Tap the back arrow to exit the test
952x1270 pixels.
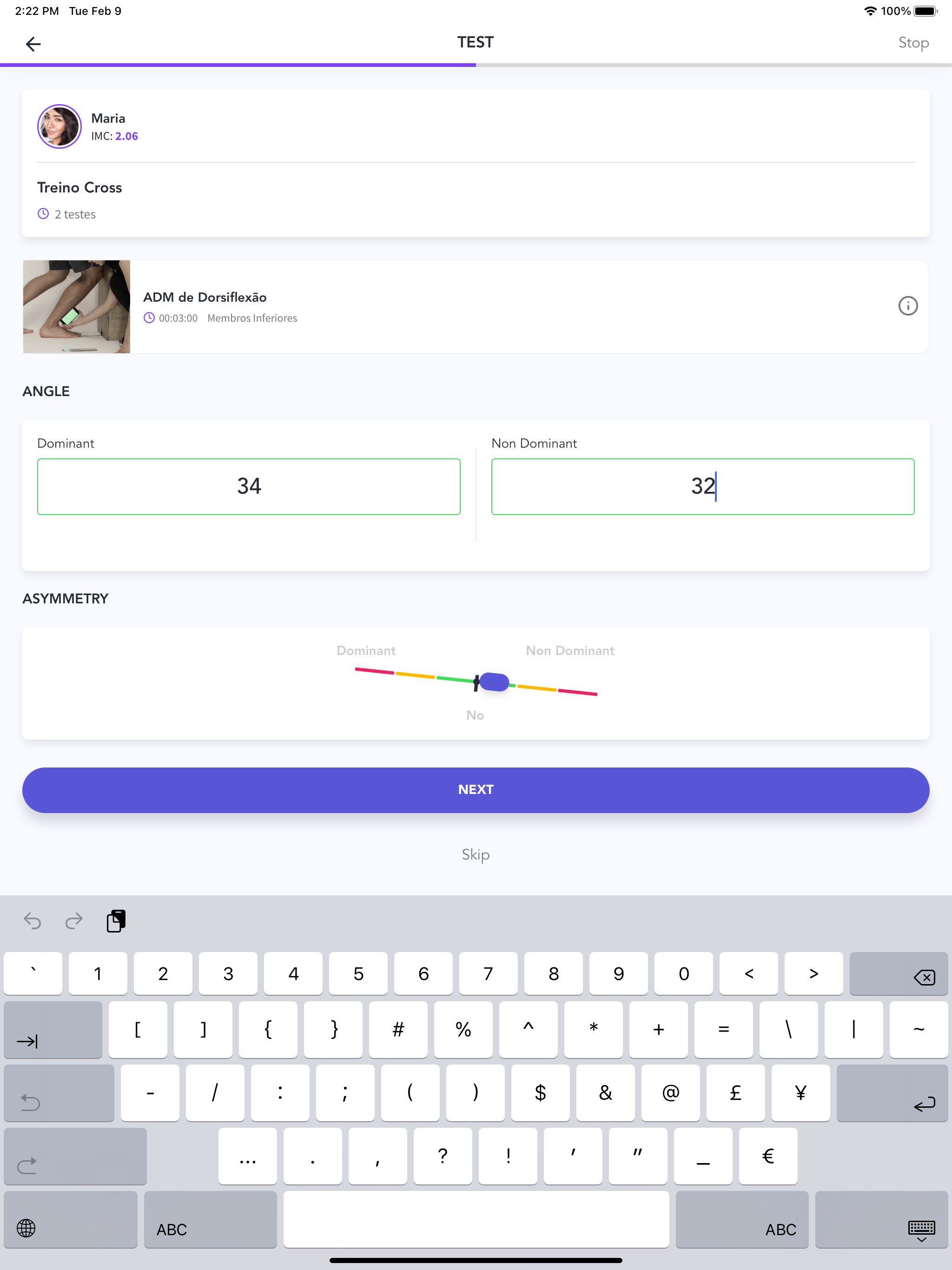33,43
